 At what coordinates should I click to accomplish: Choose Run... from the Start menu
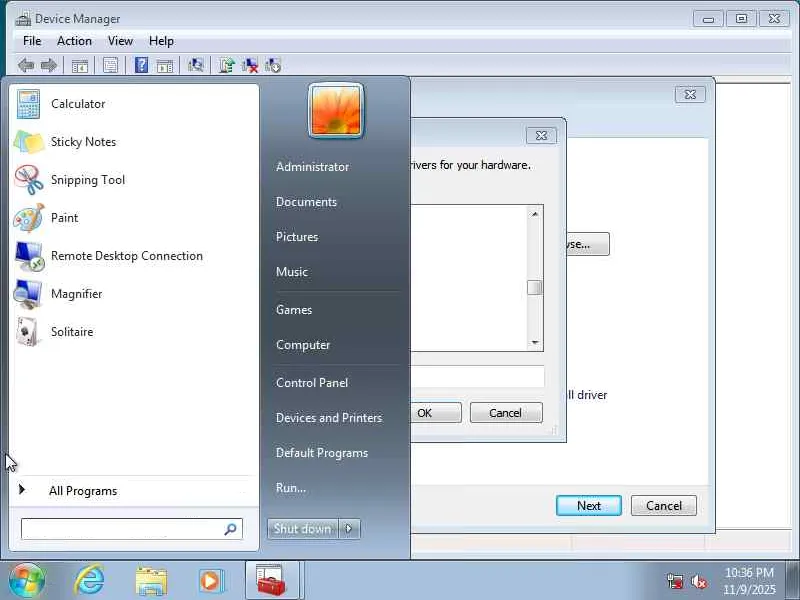coord(291,488)
